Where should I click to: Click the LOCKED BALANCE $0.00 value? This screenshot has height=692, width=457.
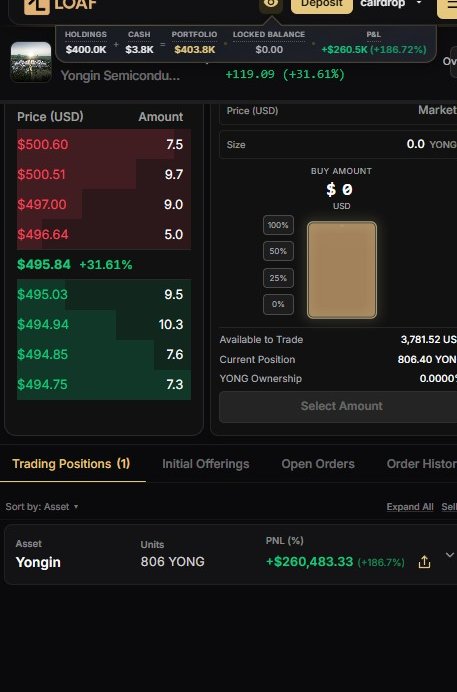[x=269, y=49]
